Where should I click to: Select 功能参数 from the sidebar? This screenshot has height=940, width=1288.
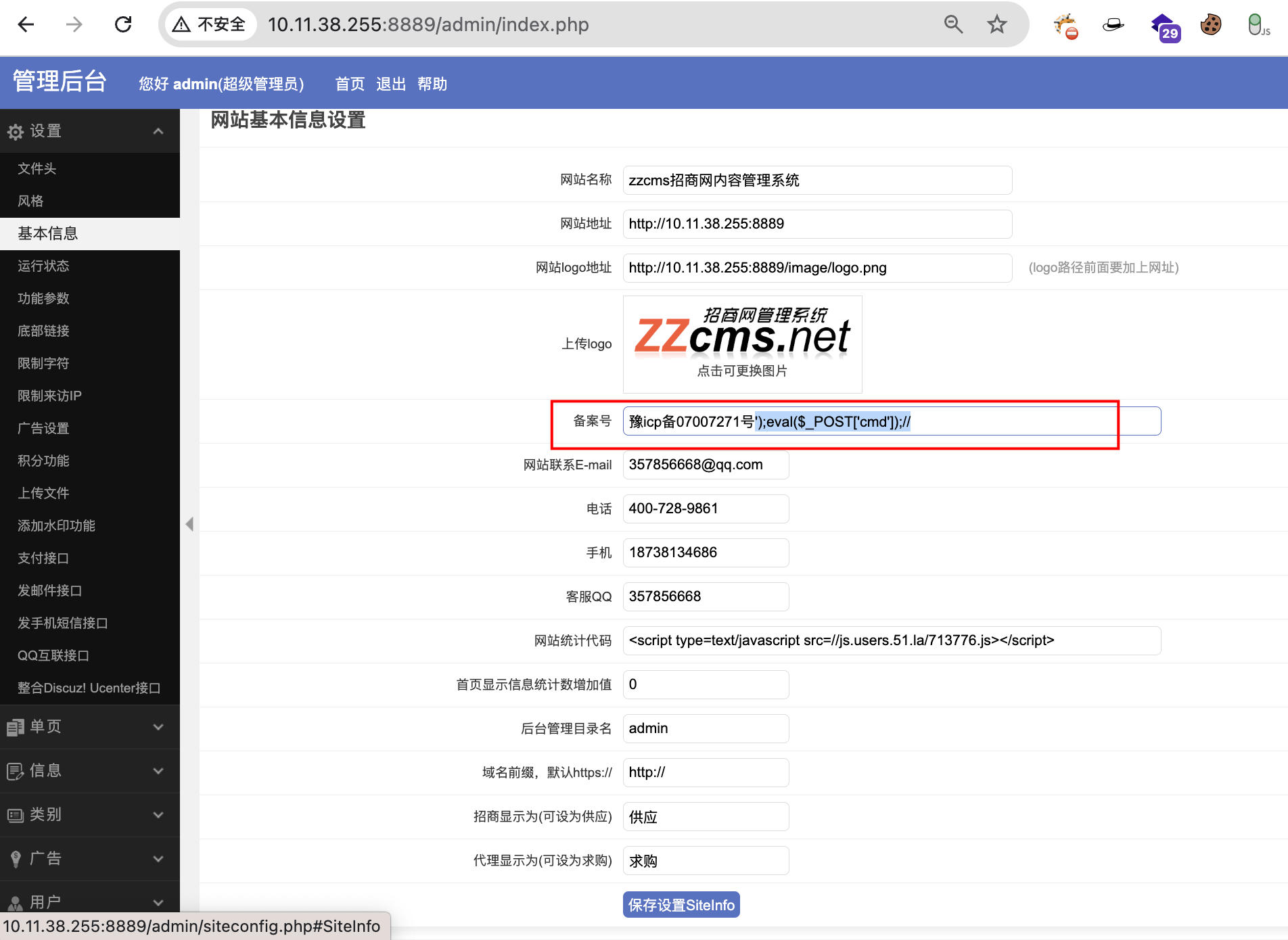click(43, 298)
